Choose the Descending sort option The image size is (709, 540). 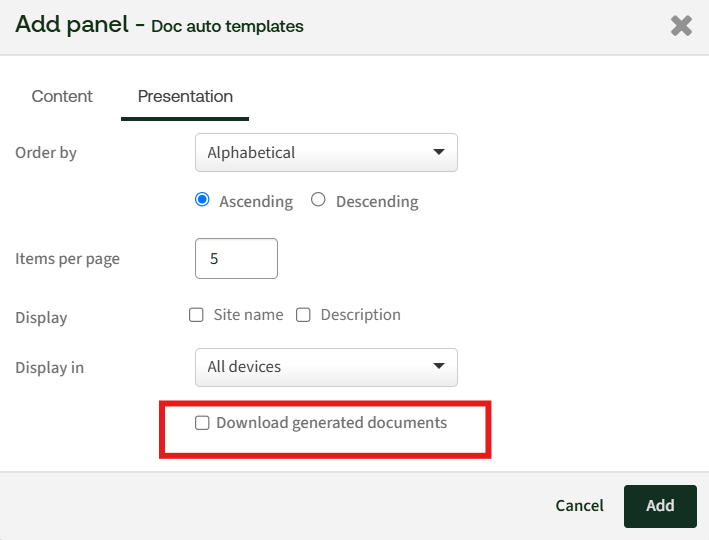click(x=319, y=200)
